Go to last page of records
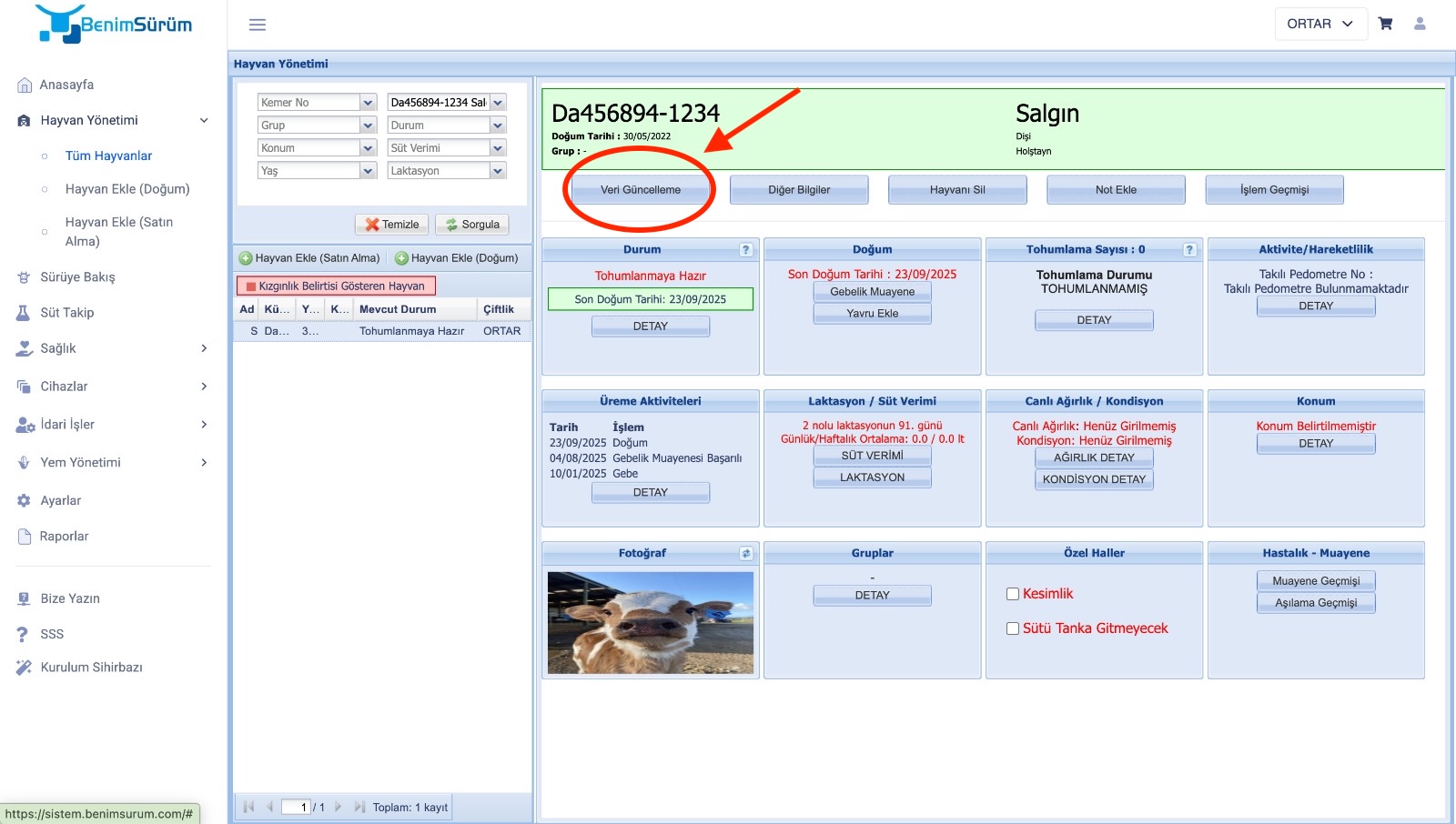Image resolution: width=1456 pixels, height=824 pixels. coord(359,807)
